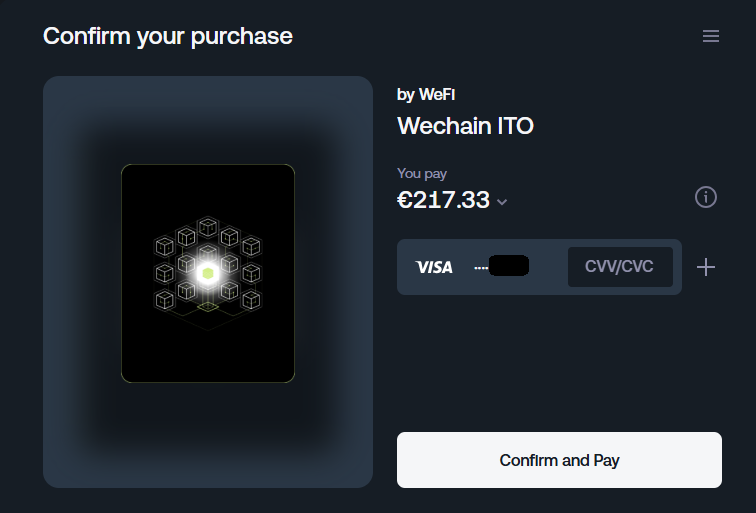
Task: Click the Wechain ITO product title
Action: [465, 126]
